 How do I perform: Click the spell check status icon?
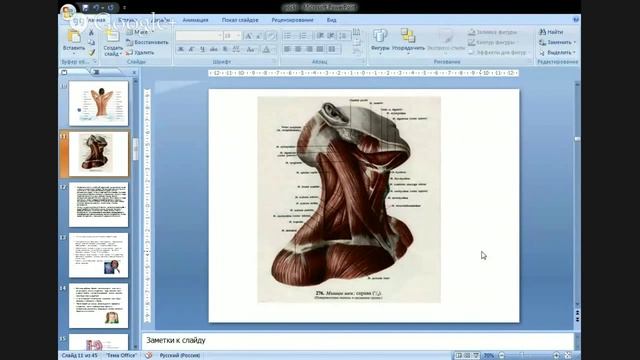tap(148, 356)
